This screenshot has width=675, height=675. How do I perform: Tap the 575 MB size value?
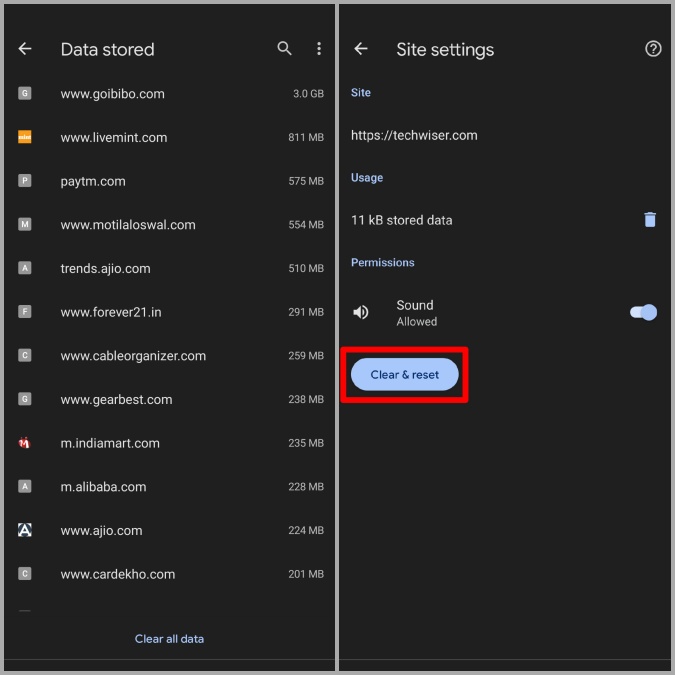306,181
